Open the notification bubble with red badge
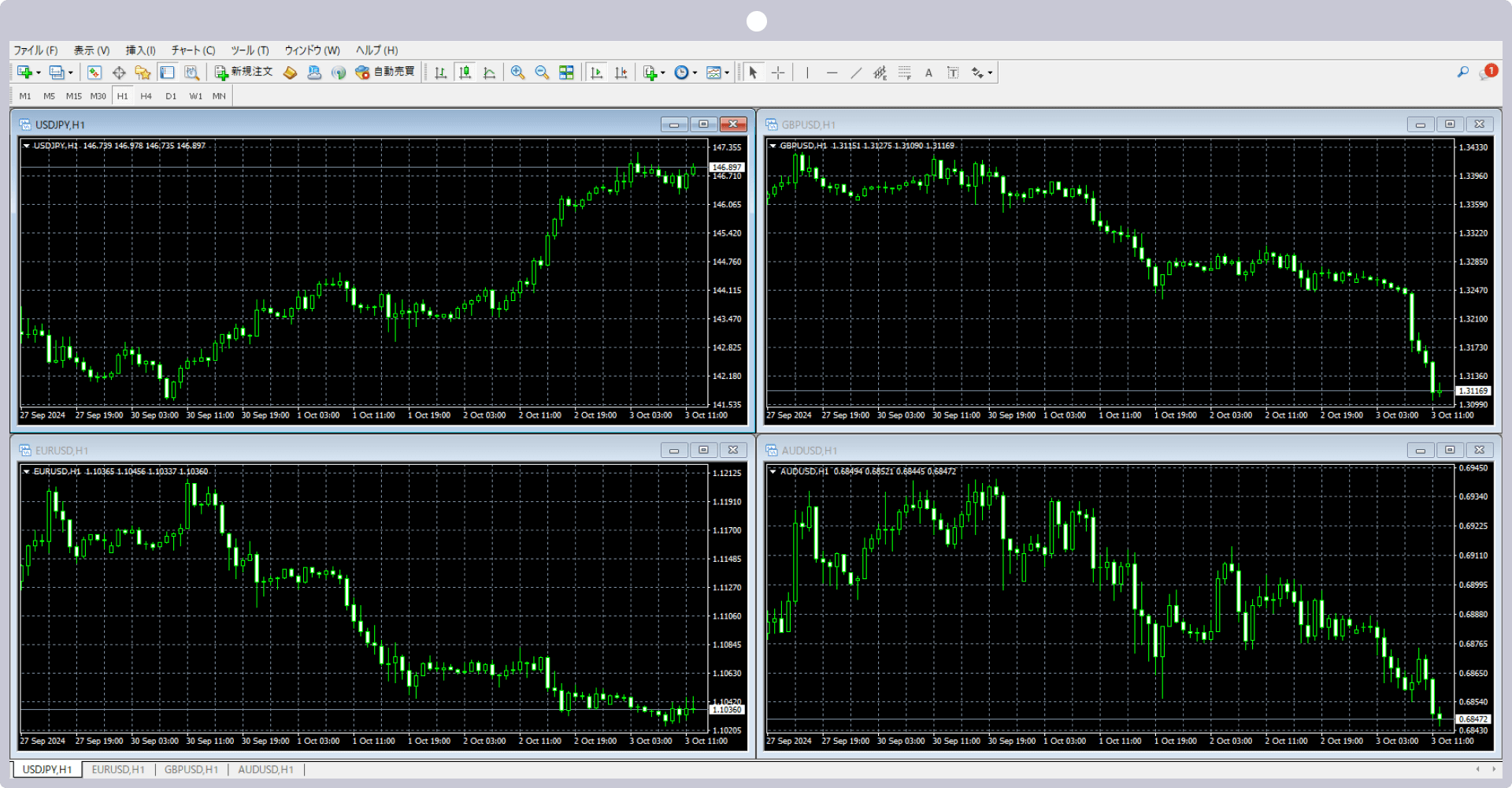 [x=1487, y=72]
